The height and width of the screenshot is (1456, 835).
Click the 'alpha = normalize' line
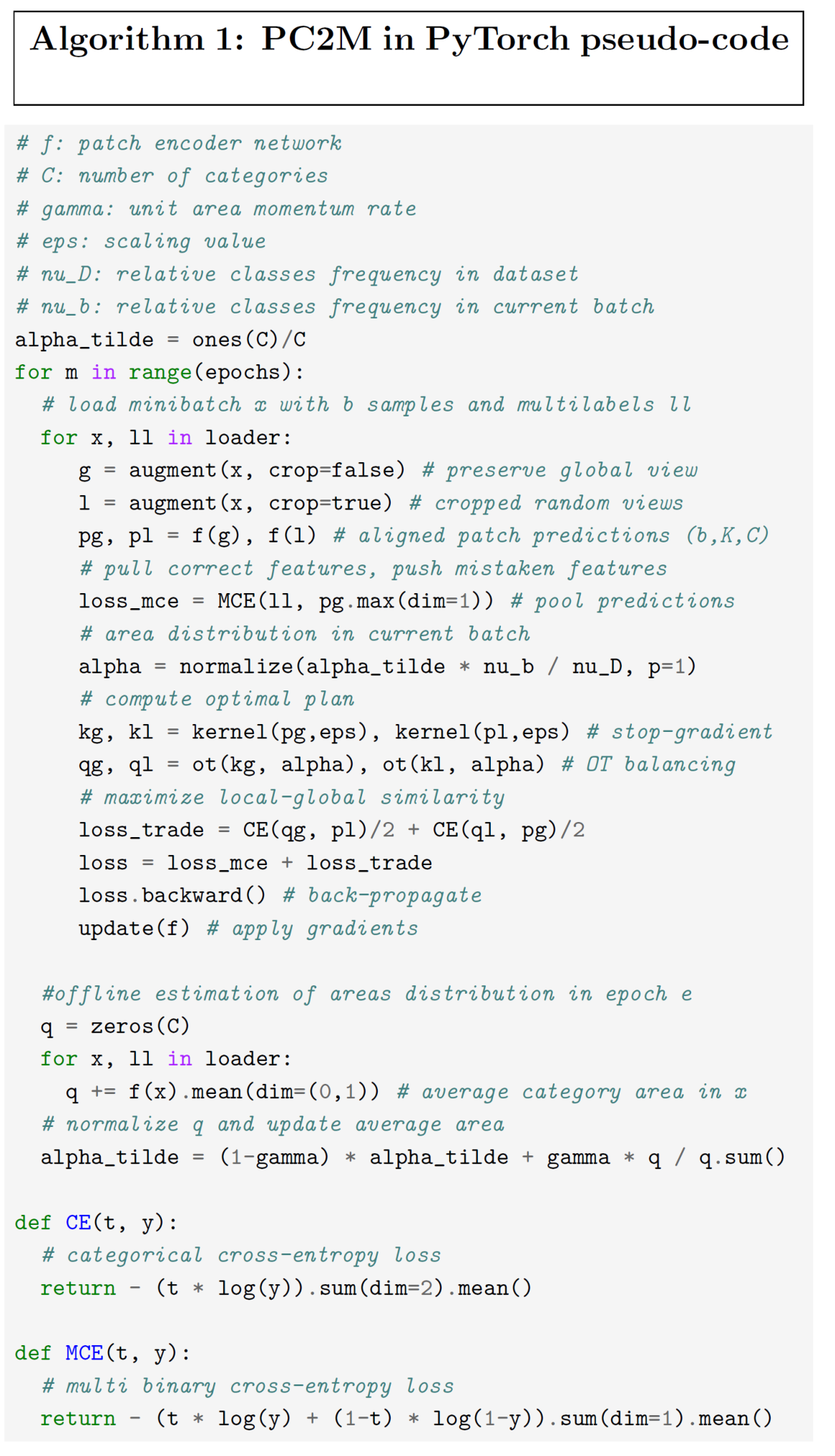pos(387,666)
